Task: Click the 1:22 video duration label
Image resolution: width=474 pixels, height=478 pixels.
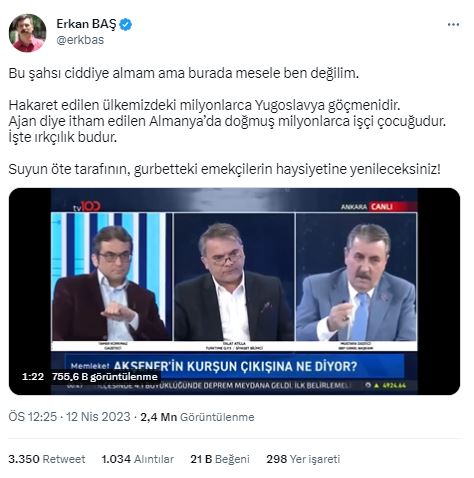Action: (33, 377)
